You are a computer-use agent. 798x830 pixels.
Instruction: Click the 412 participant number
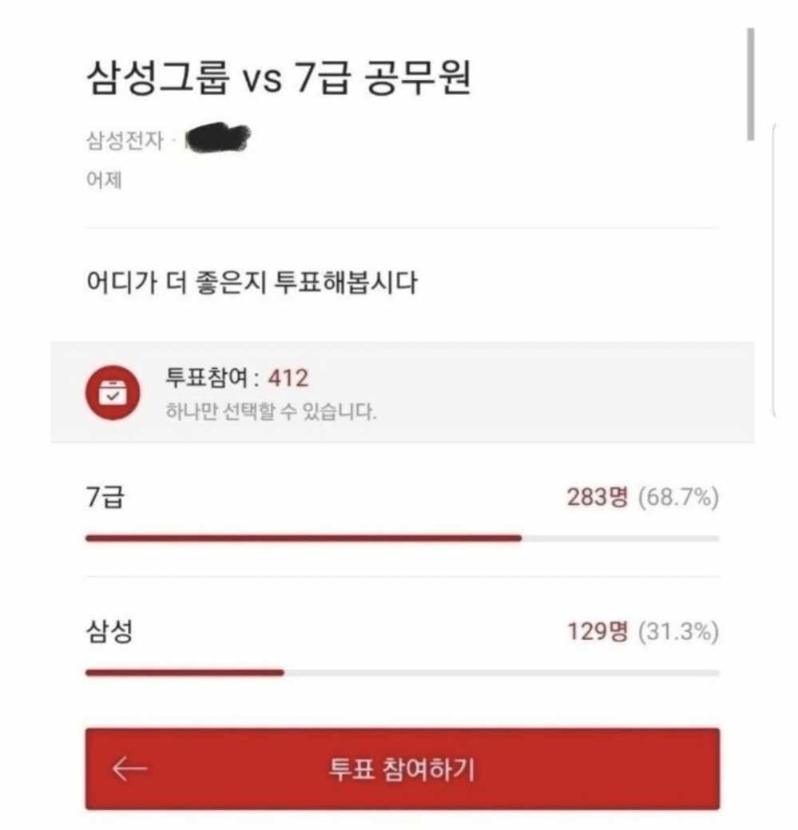[288, 378]
